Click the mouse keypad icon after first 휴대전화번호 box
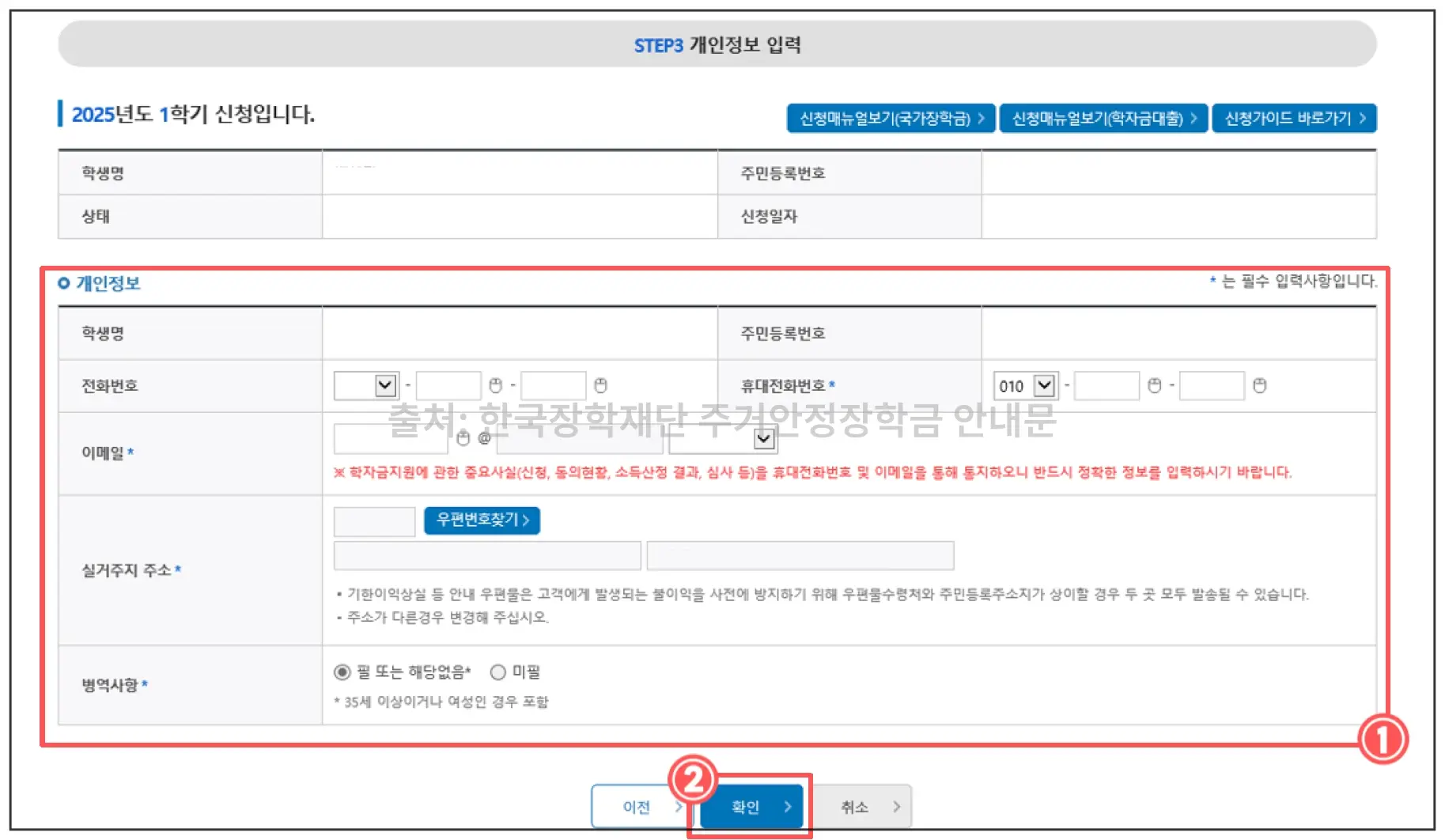The height and width of the screenshot is (840, 1445). pyautogui.click(x=1156, y=385)
